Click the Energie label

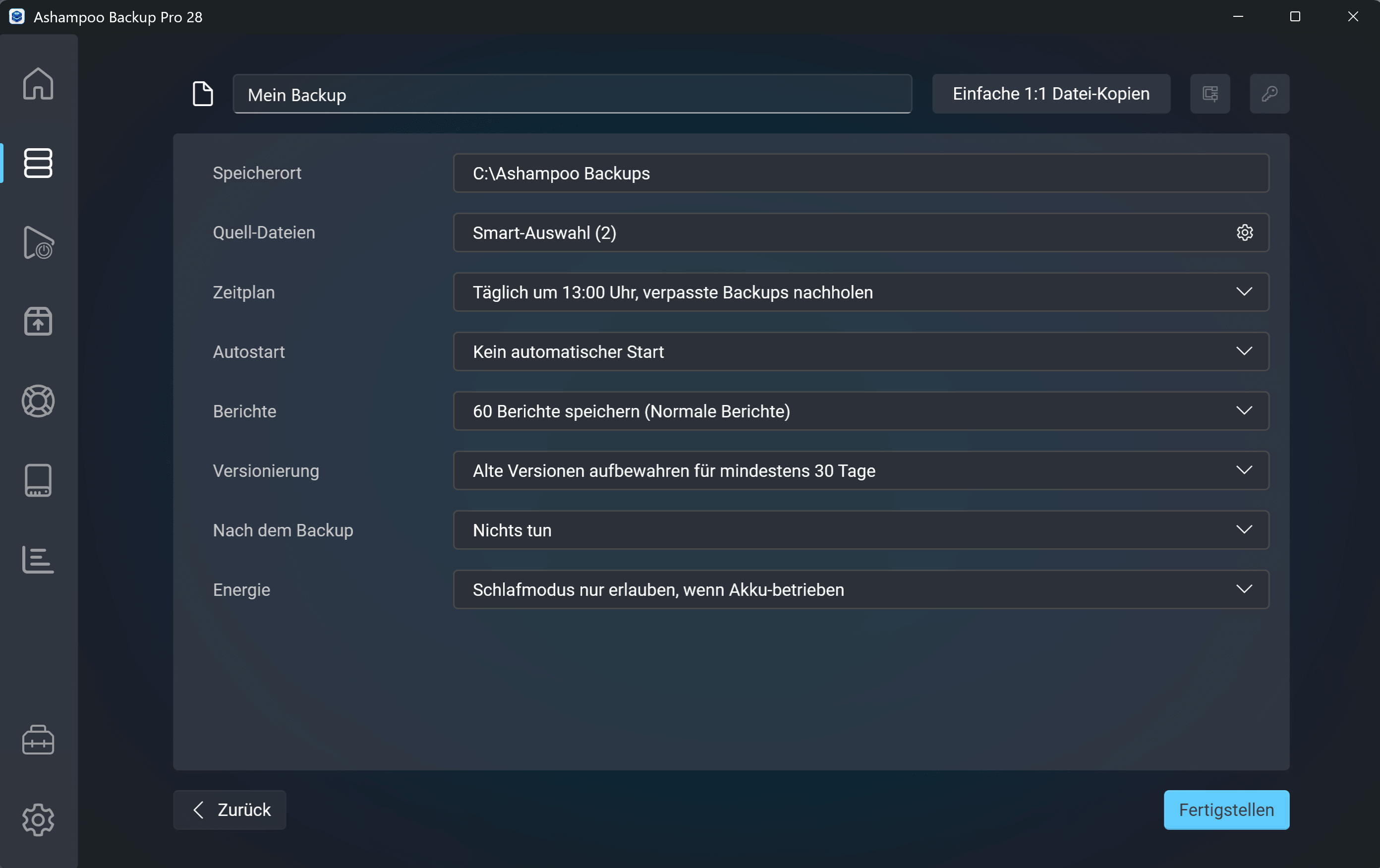241,589
